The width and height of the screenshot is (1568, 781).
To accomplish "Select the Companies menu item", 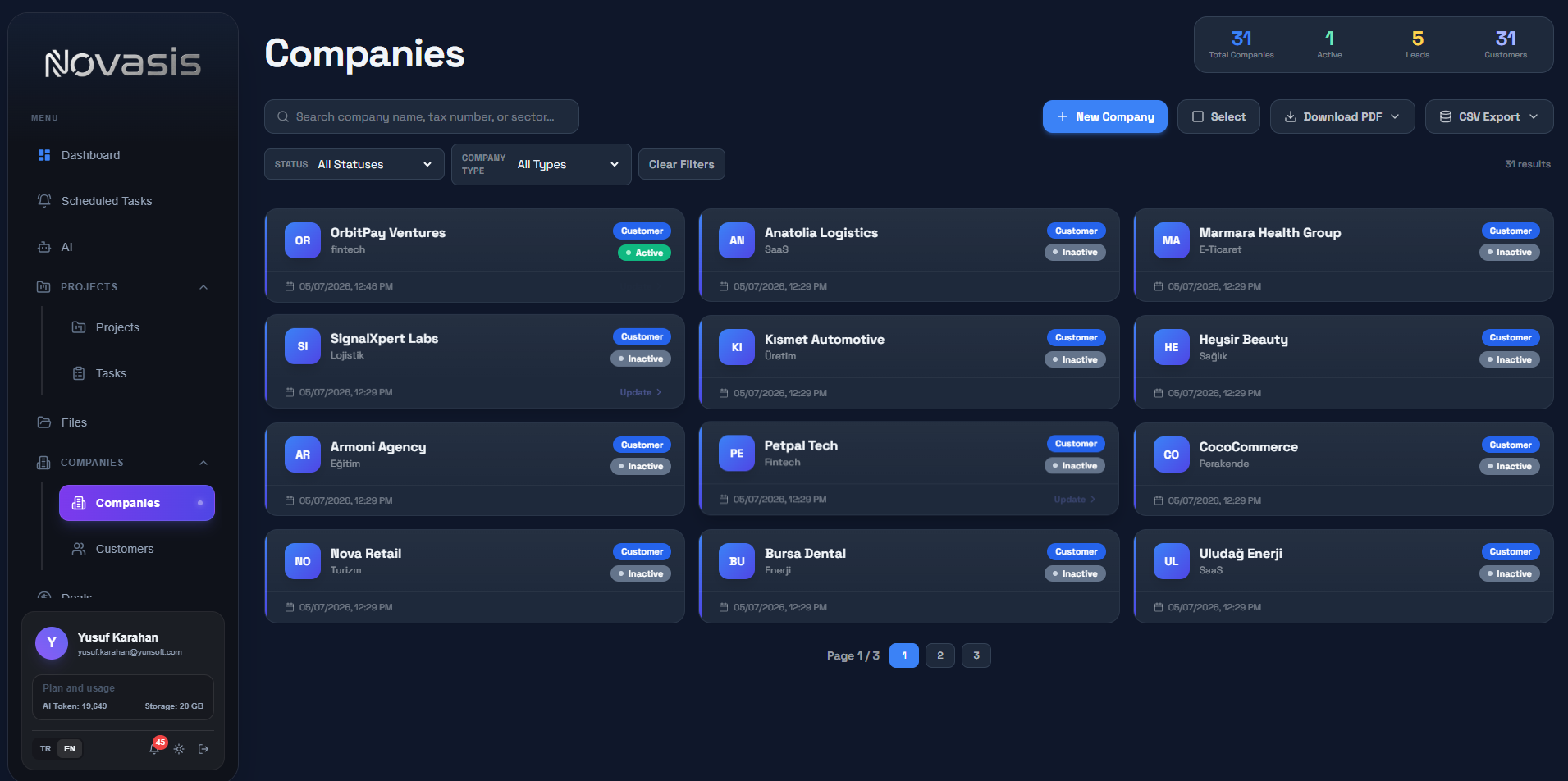I will [137, 503].
